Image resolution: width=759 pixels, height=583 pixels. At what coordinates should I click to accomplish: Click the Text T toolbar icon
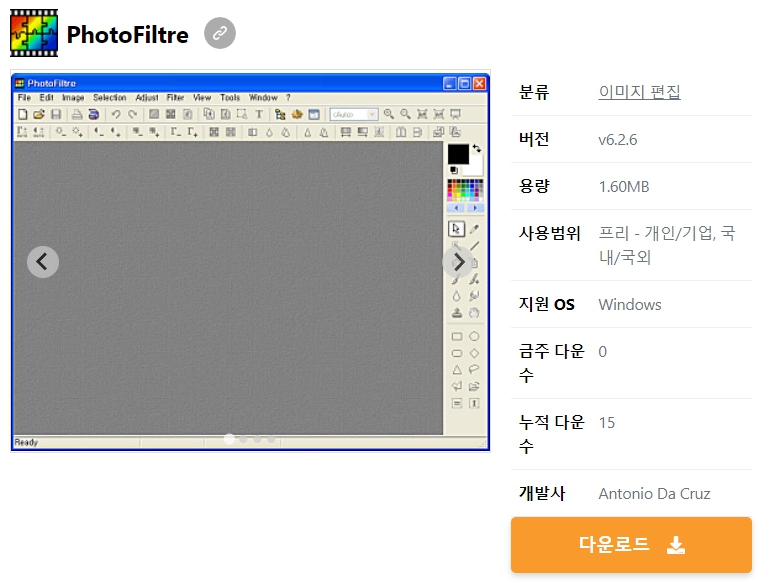259,114
